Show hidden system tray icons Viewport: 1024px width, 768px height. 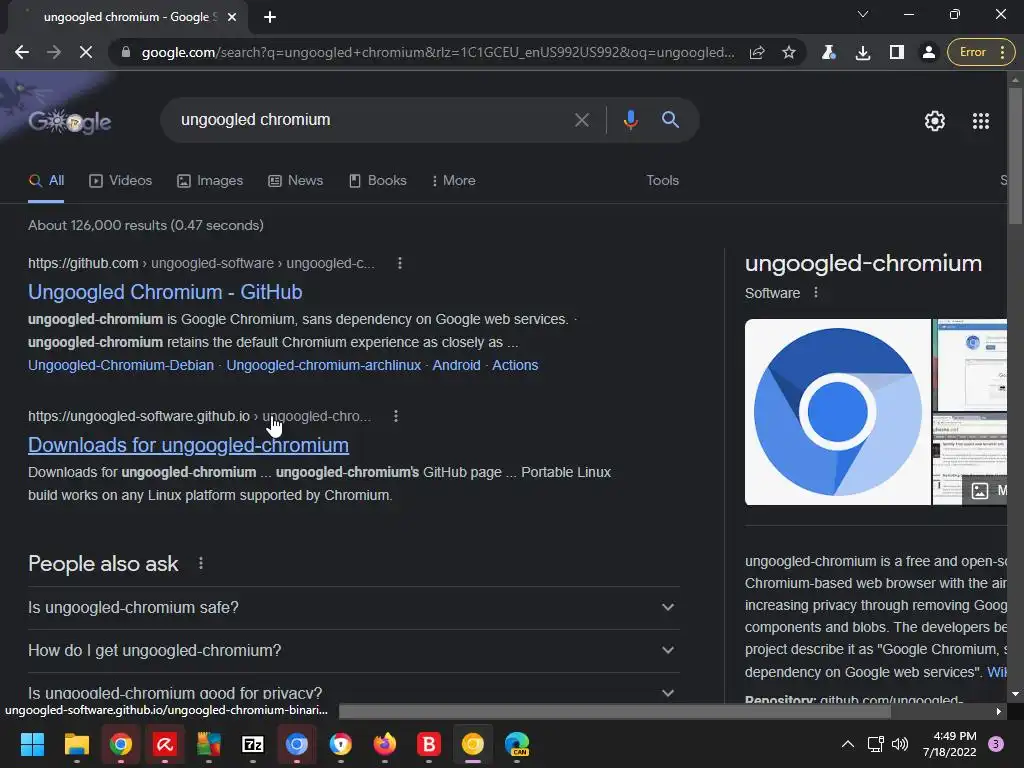(848, 744)
